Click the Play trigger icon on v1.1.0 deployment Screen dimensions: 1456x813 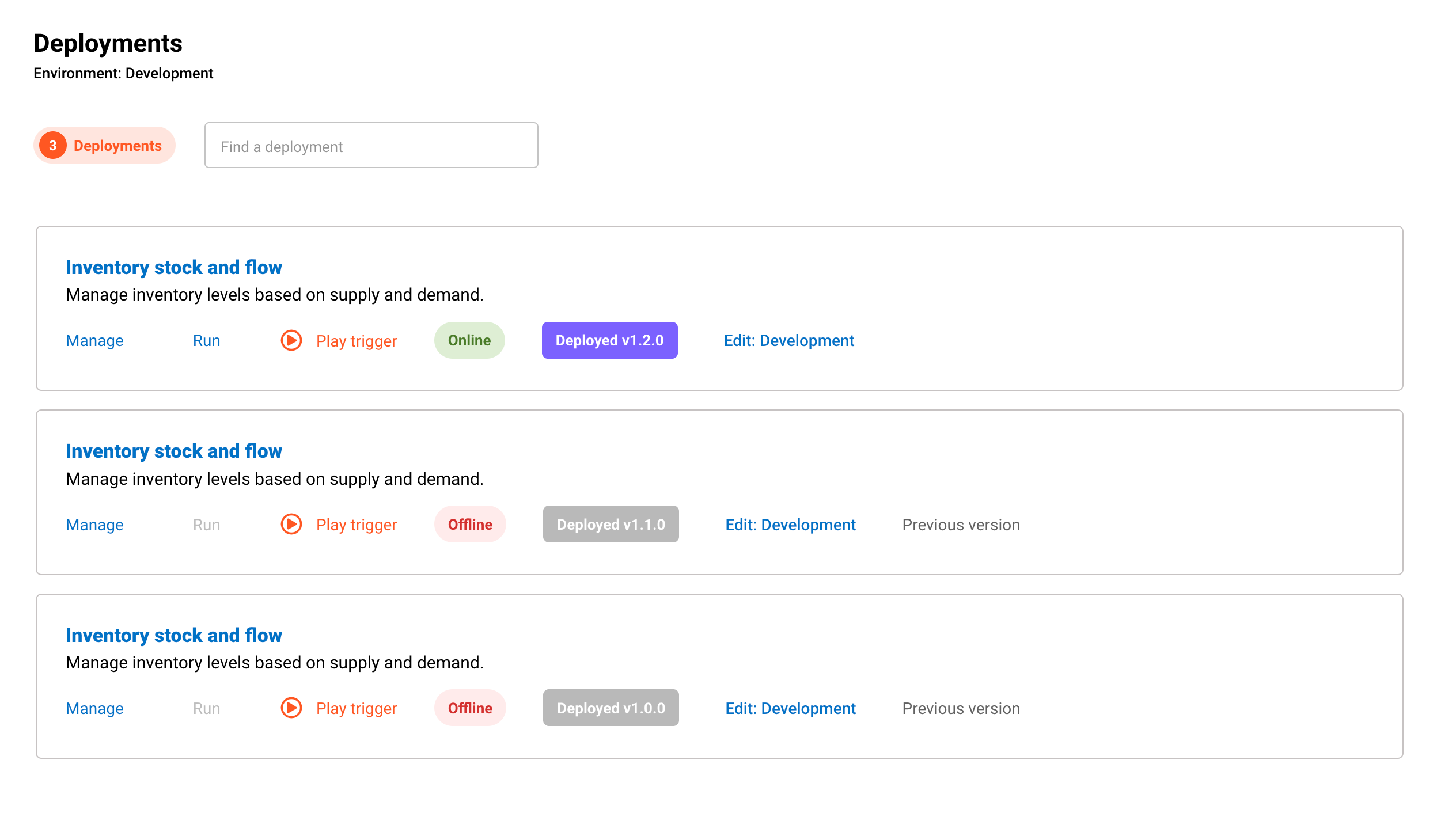click(291, 524)
